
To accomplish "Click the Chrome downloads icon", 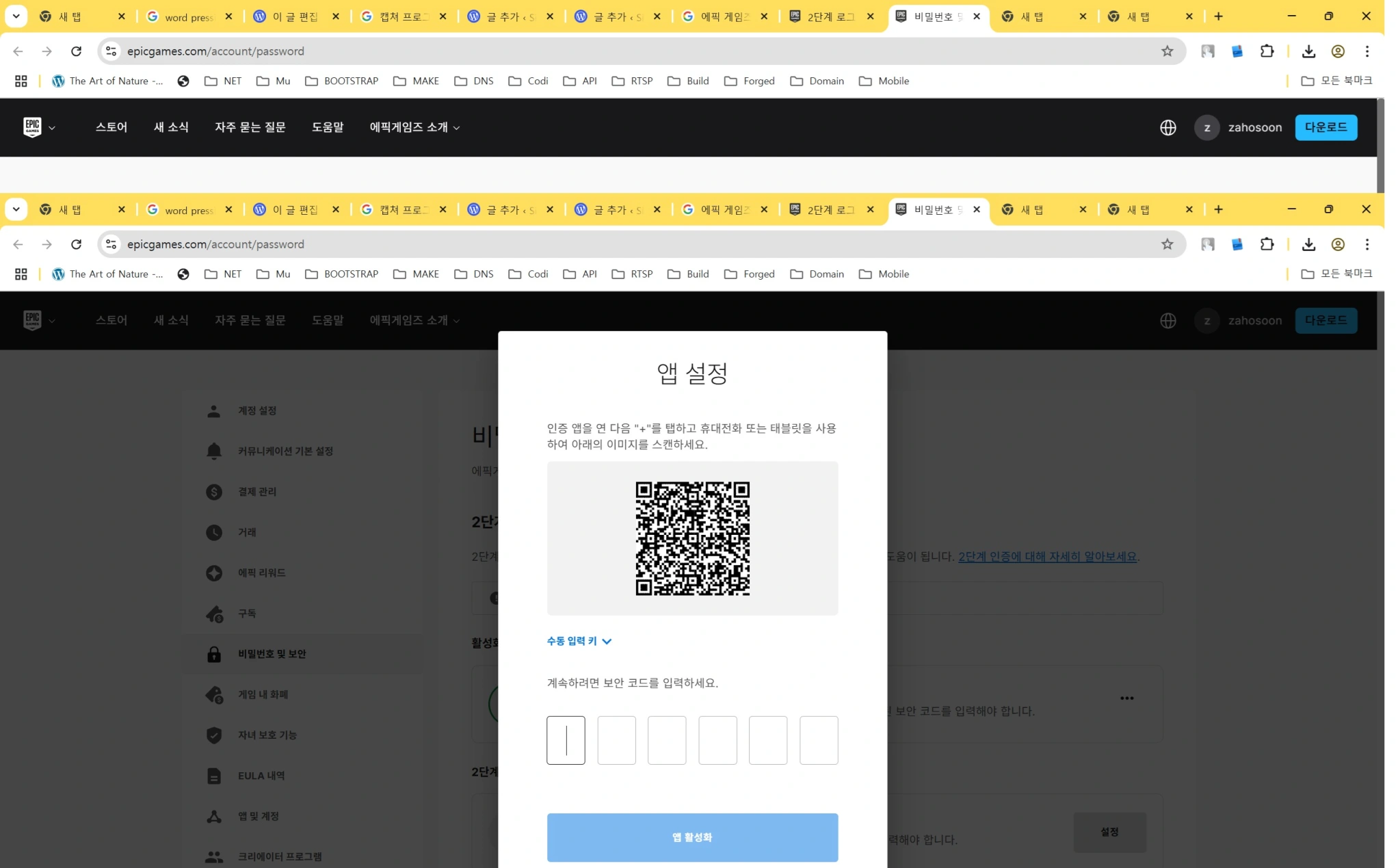I will [x=1309, y=244].
